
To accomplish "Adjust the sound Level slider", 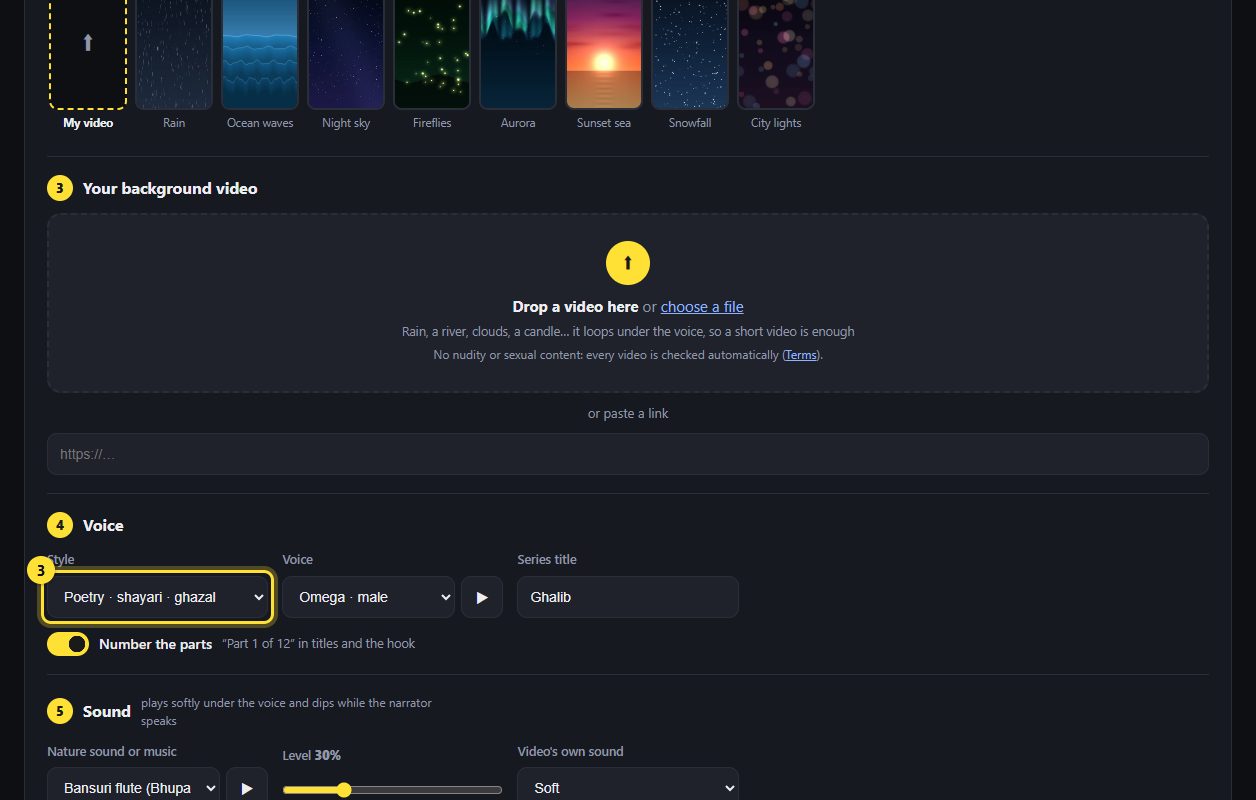I will click(x=392, y=790).
